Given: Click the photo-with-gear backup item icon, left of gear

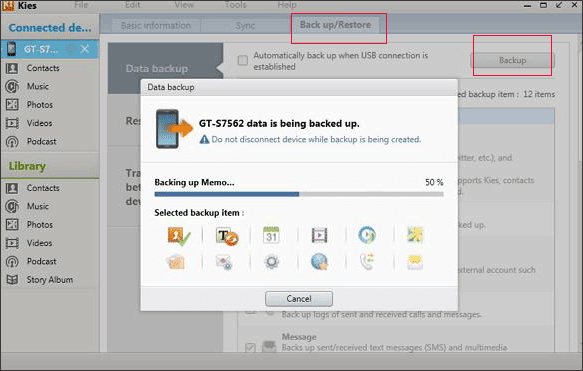Looking at the screenshot, I should (224, 262).
